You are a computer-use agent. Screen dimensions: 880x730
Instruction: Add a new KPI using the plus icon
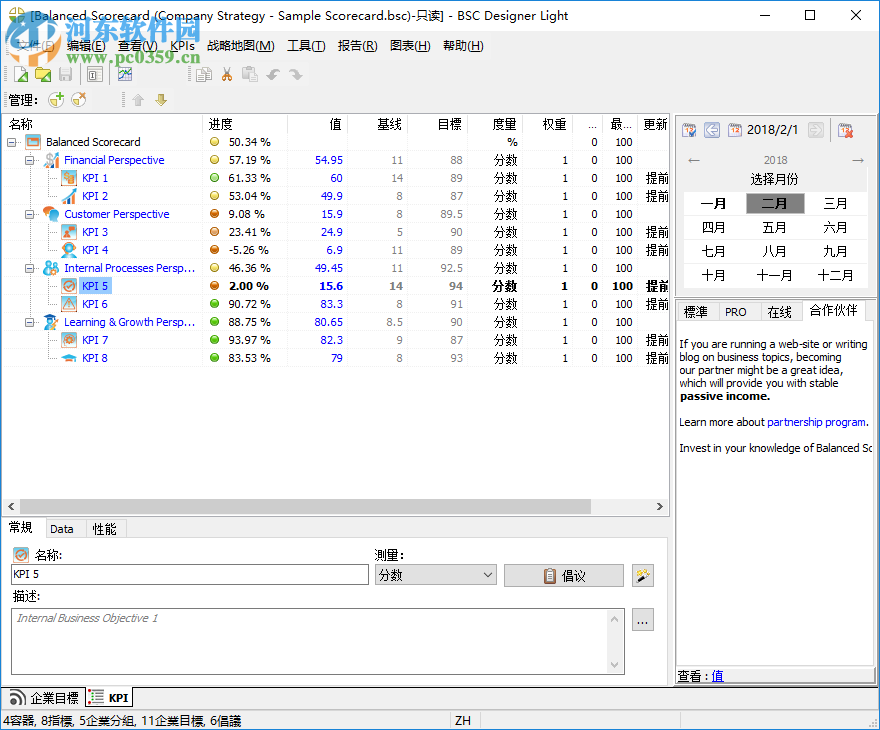click(56, 100)
